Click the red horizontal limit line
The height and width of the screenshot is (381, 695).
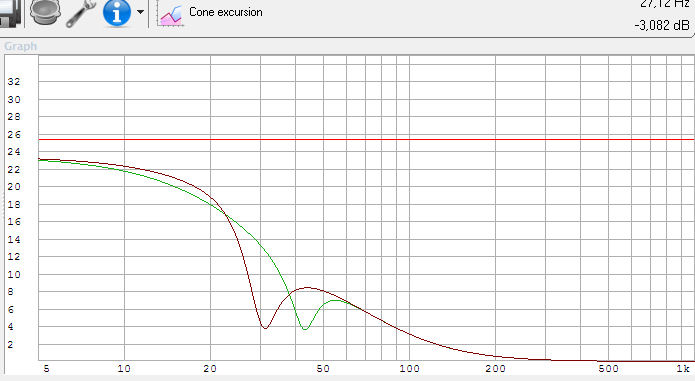point(366,140)
